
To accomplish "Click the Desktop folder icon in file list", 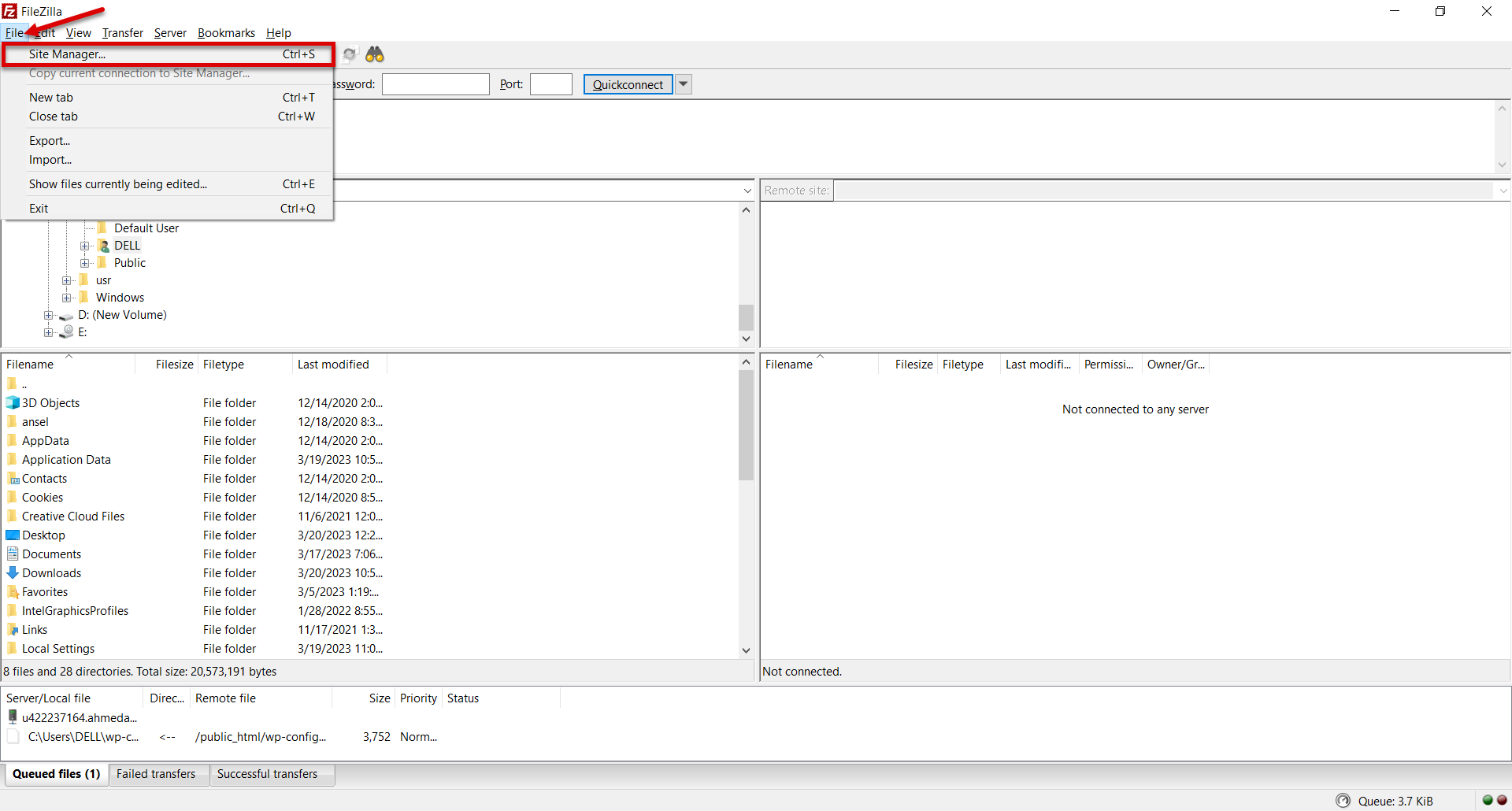I will (x=13, y=535).
